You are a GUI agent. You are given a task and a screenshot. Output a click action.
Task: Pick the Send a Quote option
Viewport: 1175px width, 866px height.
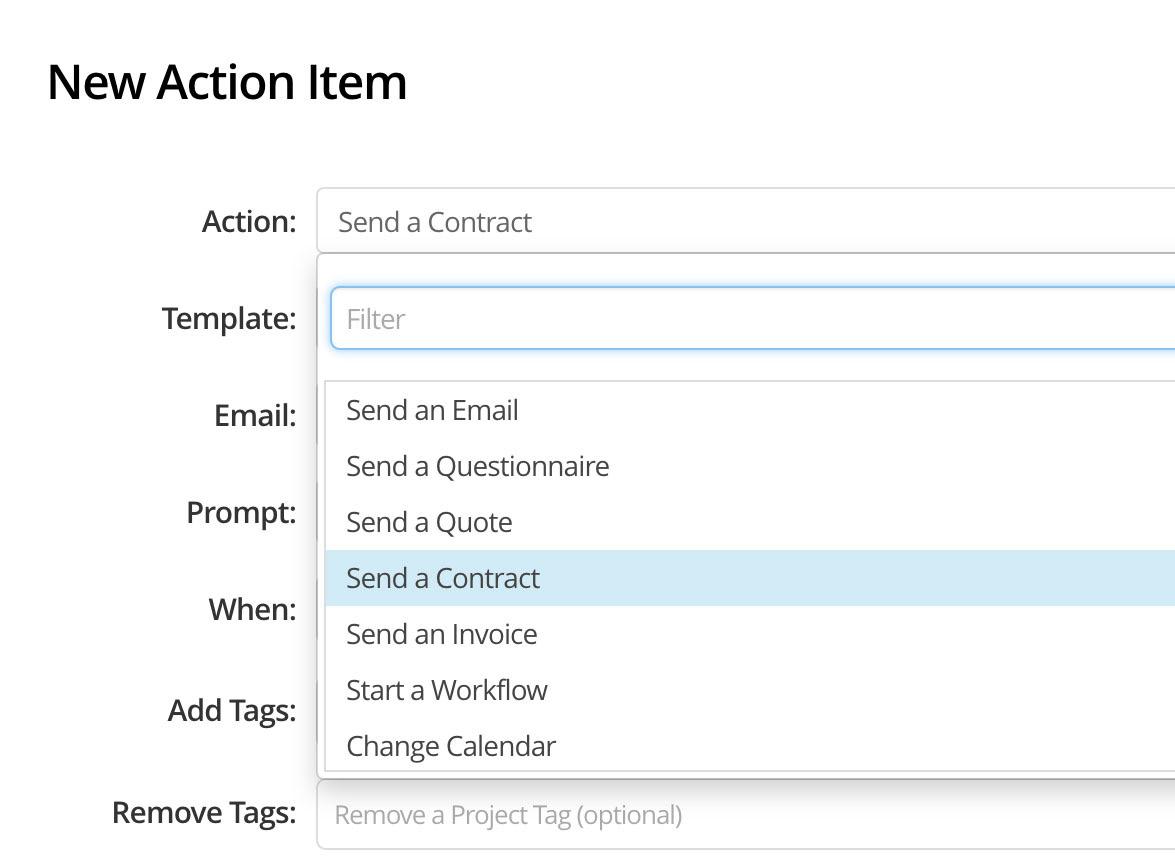tap(429, 522)
